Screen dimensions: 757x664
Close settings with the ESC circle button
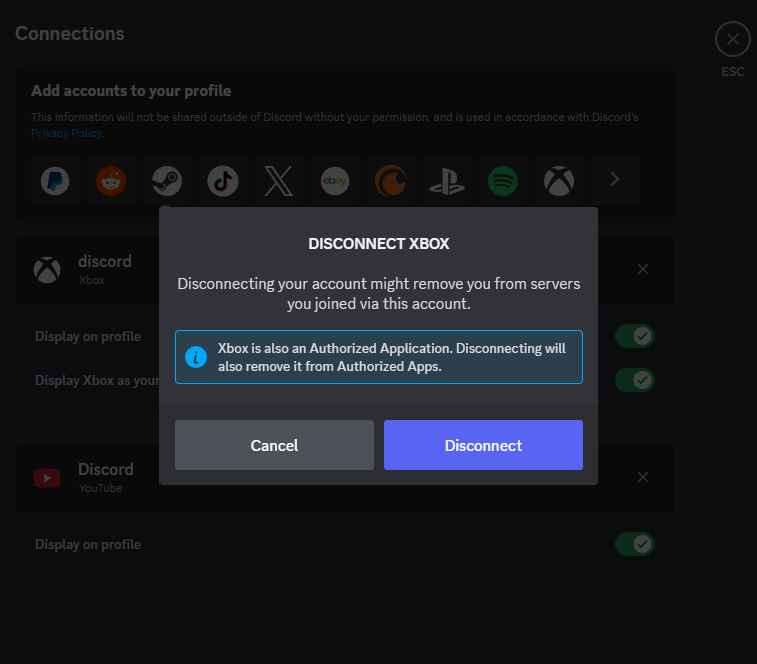coord(732,40)
